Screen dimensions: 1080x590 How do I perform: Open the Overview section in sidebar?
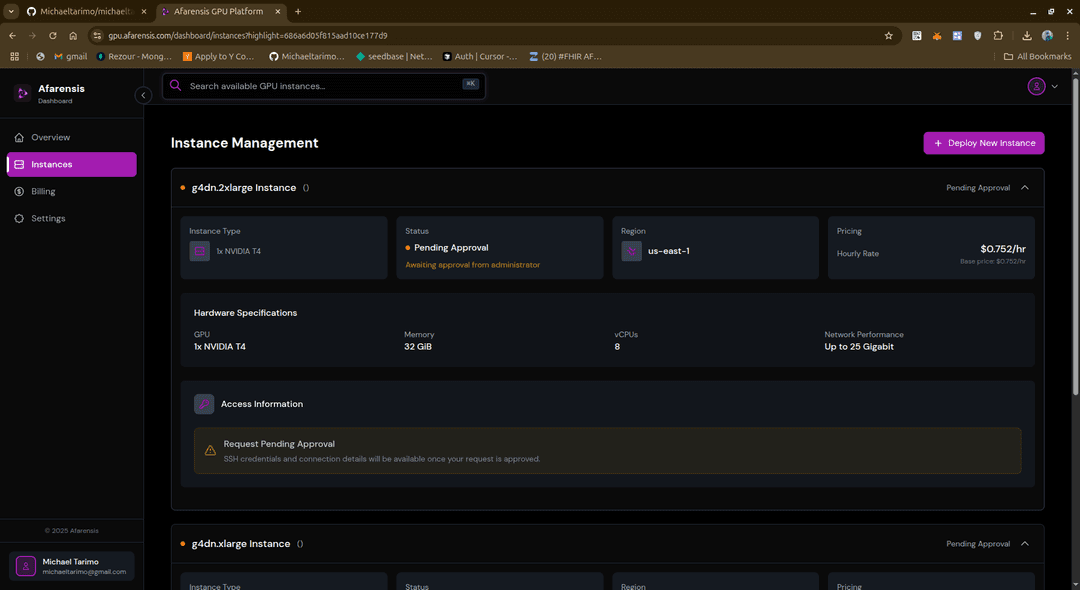tap(48, 137)
